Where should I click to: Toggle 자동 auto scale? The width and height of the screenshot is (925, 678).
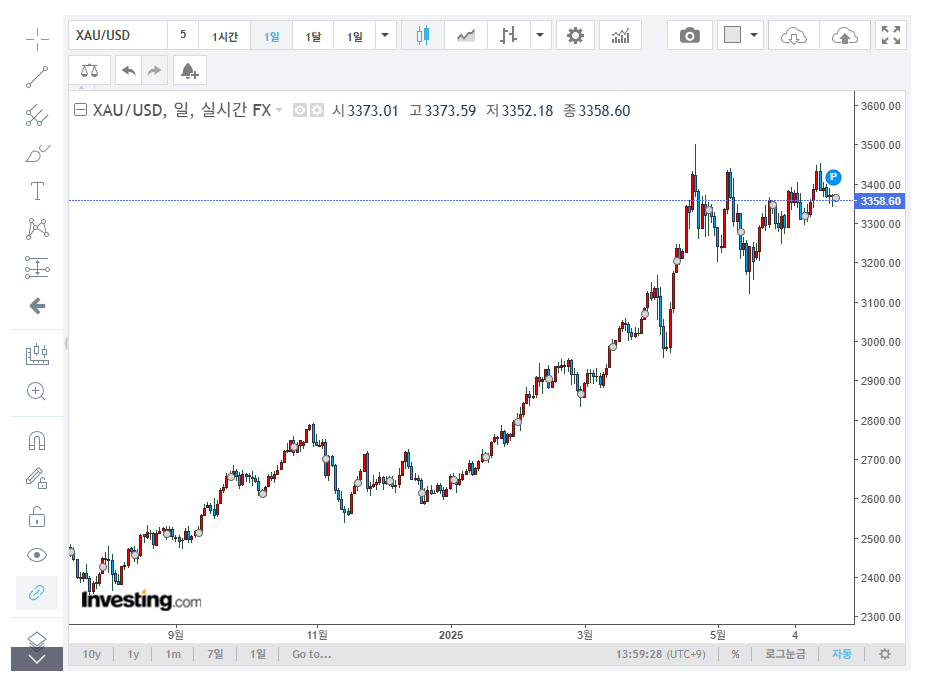[842, 654]
